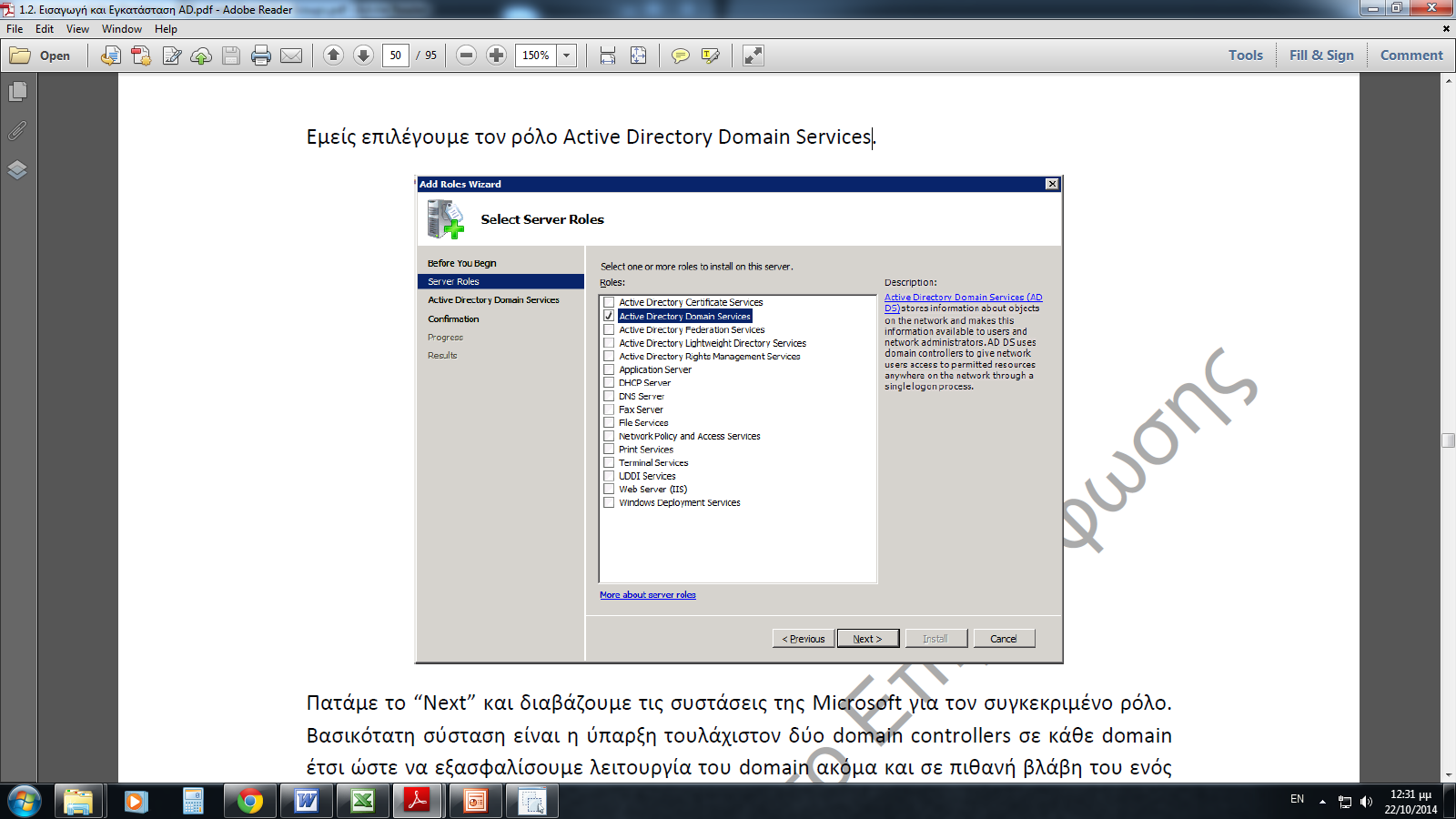Viewport: 1456px width, 819px height.
Task: Click the Print Services checkbox
Action: pyautogui.click(x=609, y=449)
